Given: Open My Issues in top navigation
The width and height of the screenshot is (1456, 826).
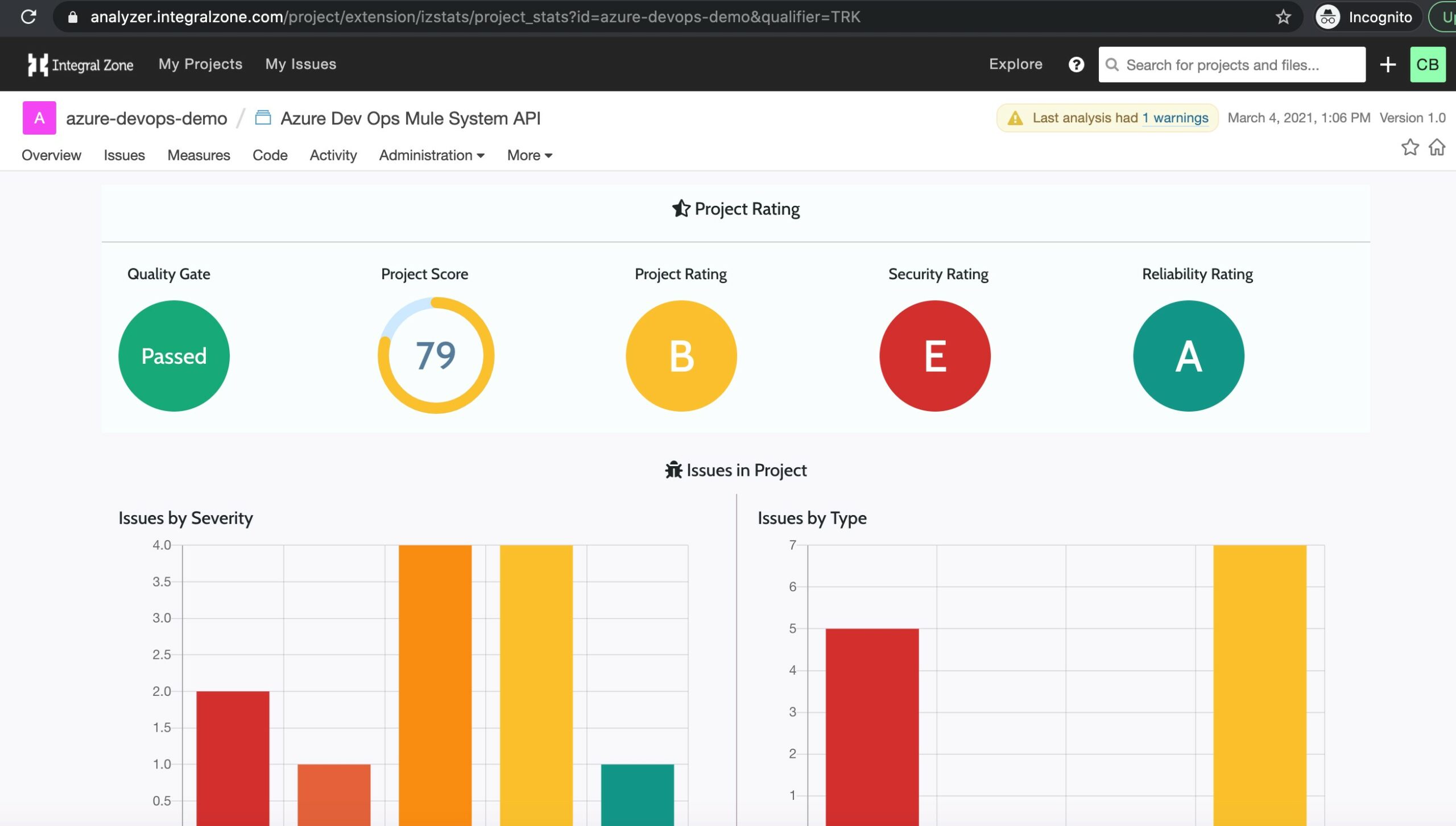Looking at the screenshot, I should [x=301, y=64].
